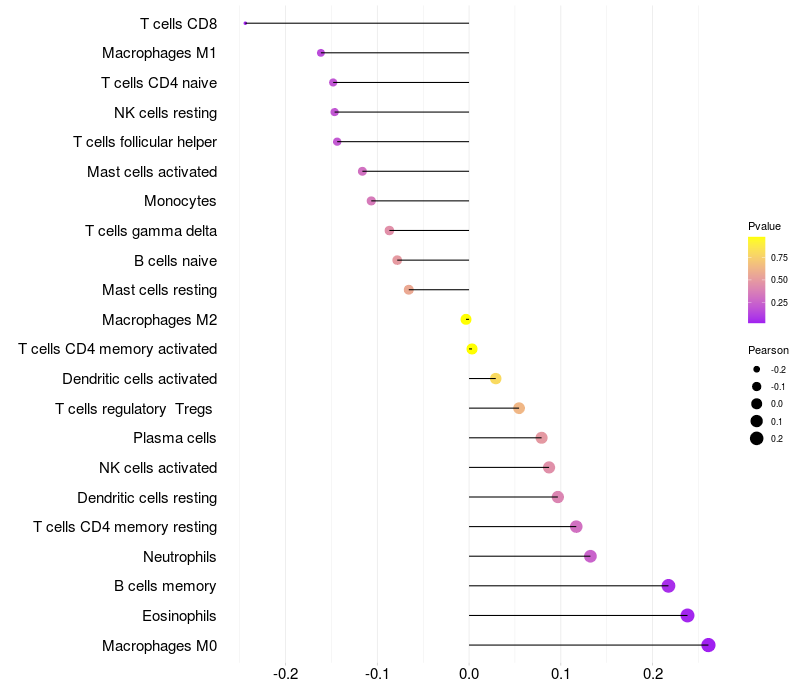
Task: Click the 0.0 Pearson legend circle
Action: pos(757,404)
